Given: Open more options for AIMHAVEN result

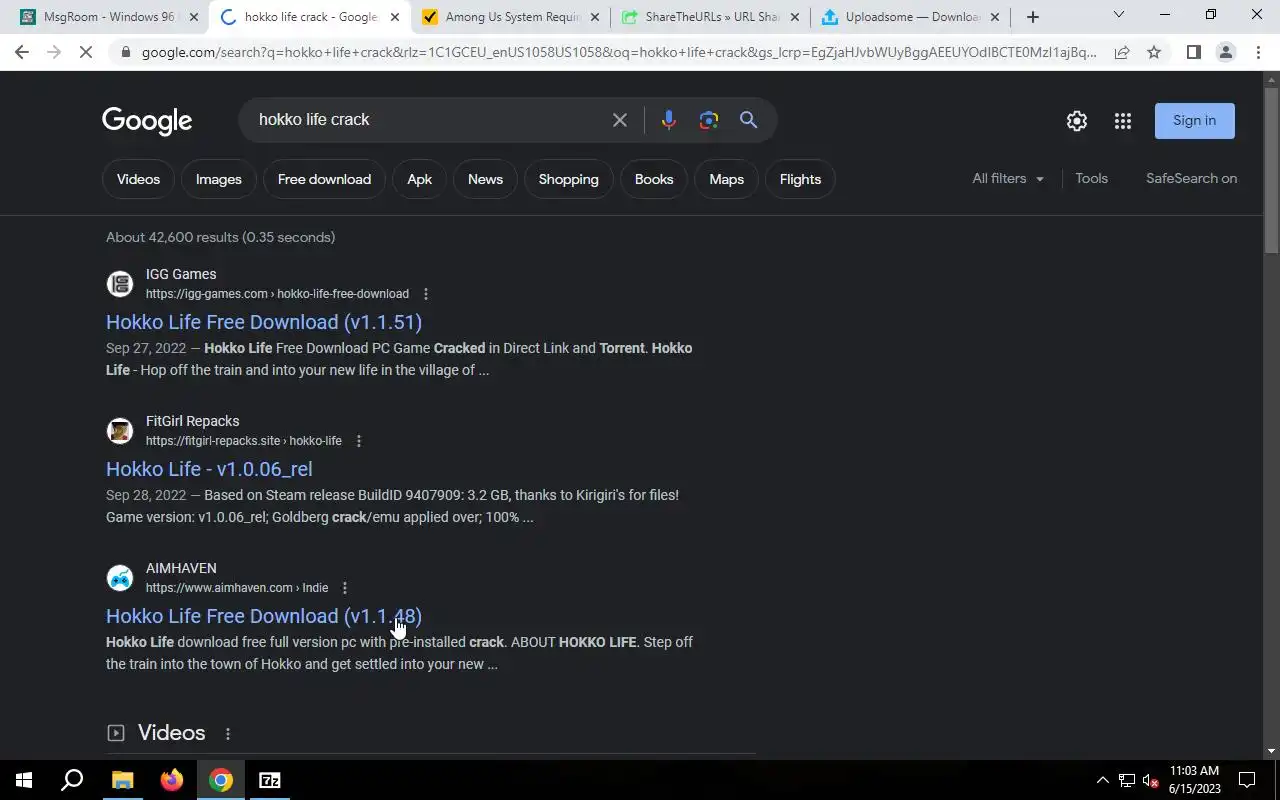Looking at the screenshot, I should coord(345,588).
